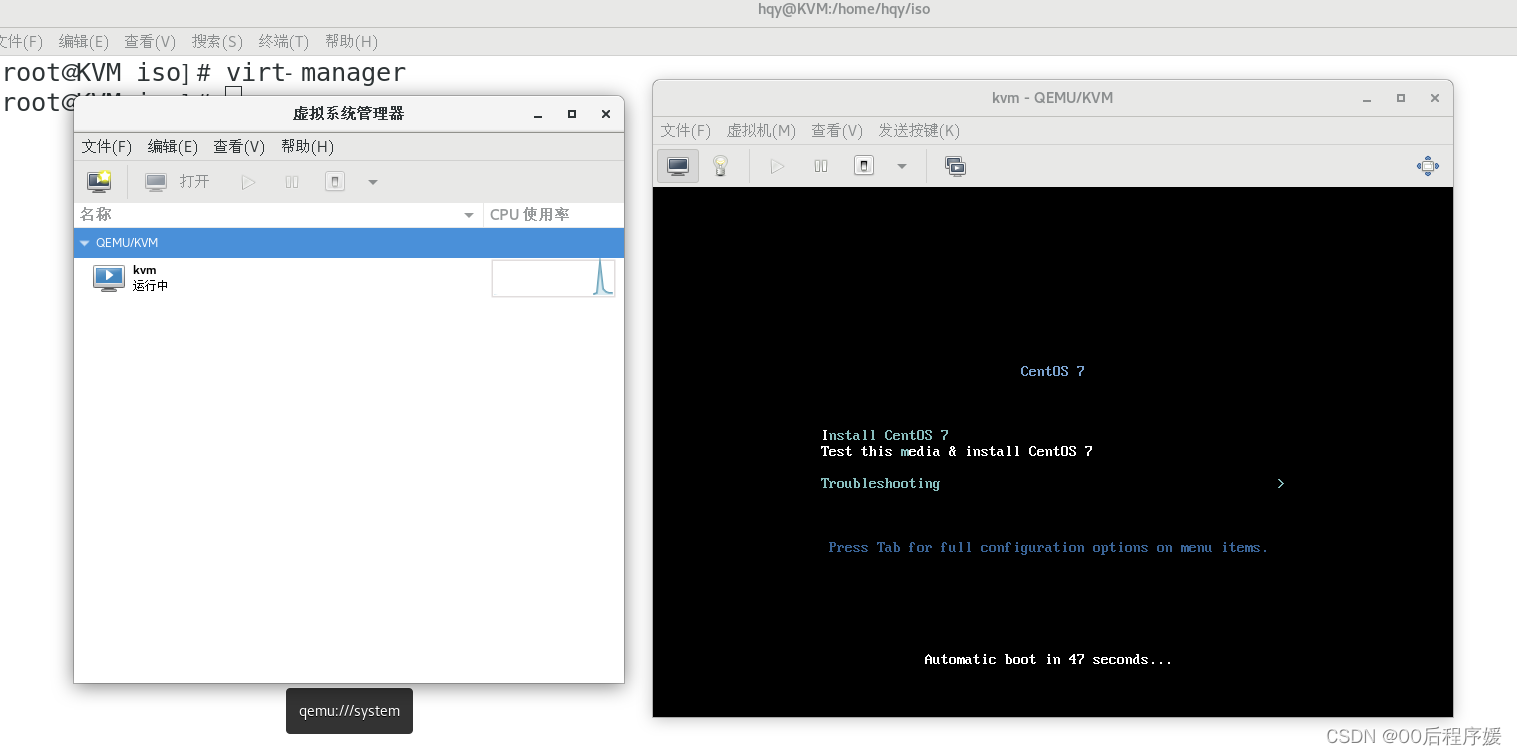
Task: Maximize the kvm - QEMU/KVM window
Action: click(x=1401, y=98)
